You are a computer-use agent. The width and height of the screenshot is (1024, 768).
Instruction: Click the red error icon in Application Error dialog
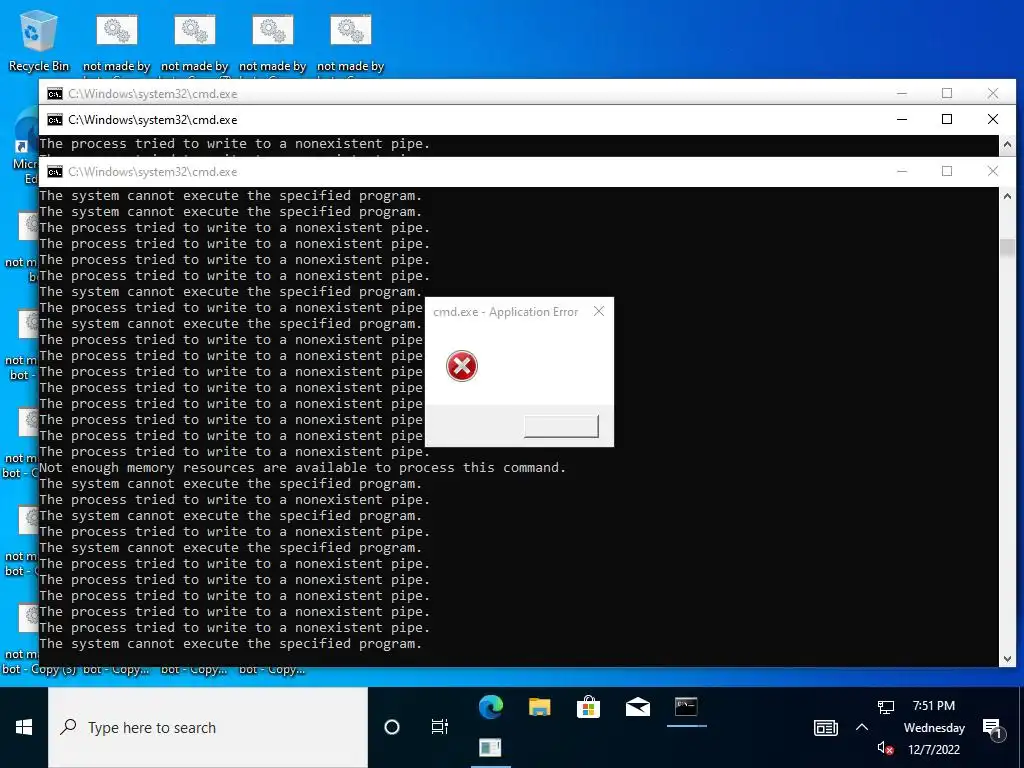[462, 366]
